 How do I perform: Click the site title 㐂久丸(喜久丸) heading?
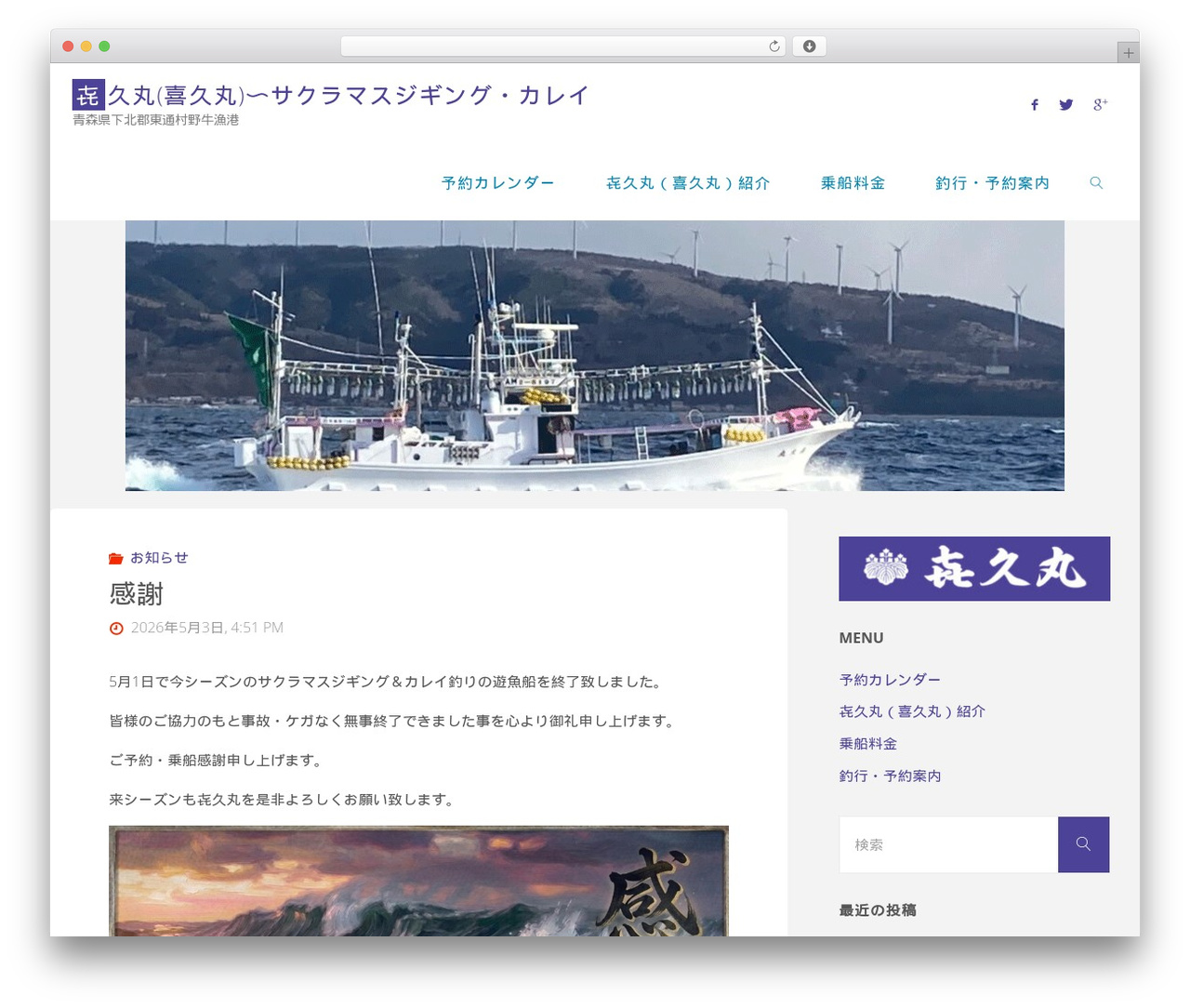pyautogui.click(x=331, y=95)
